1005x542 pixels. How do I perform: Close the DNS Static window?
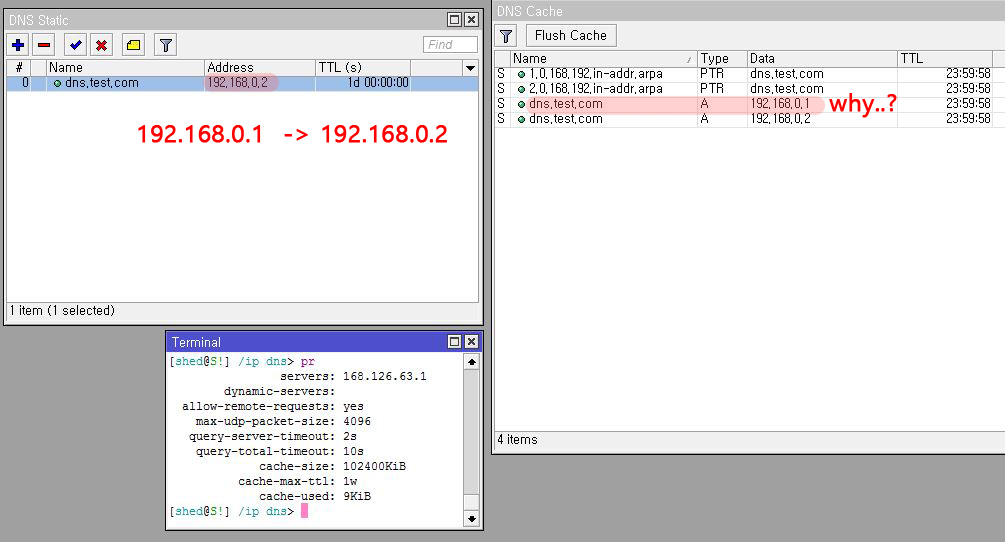471,20
